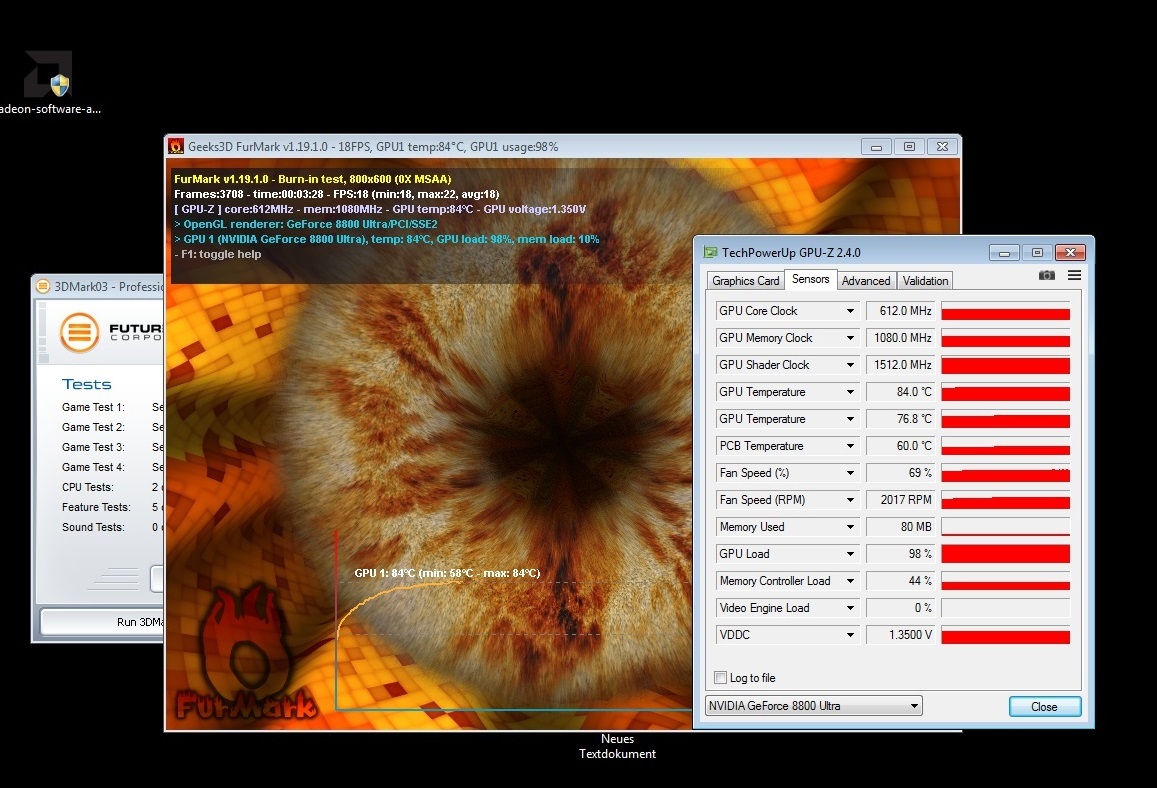Enable the Log to file checkbox
Image resolution: width=1157 pixels, height=788 pixels.
click(721, 678)
